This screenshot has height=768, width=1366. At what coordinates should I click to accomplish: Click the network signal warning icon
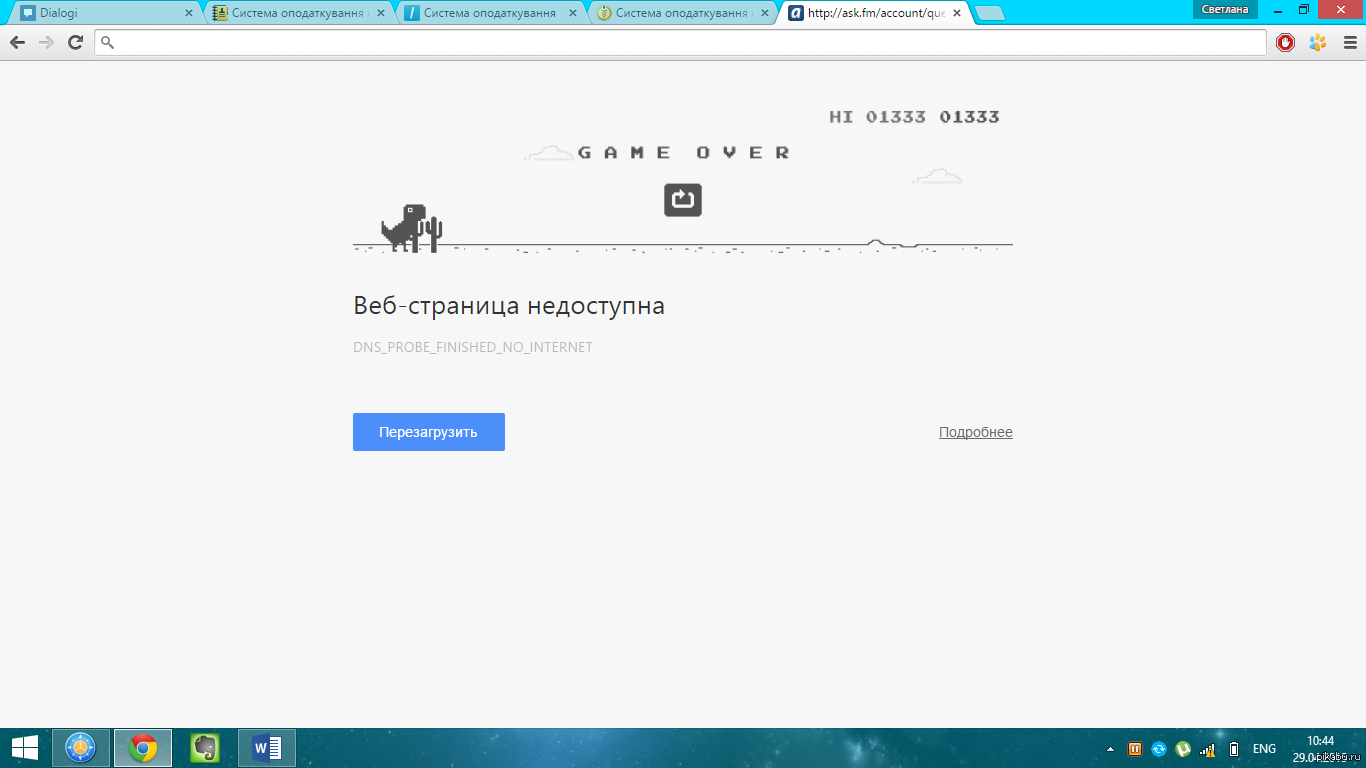pyautogui.click(x=1208, y=748)
